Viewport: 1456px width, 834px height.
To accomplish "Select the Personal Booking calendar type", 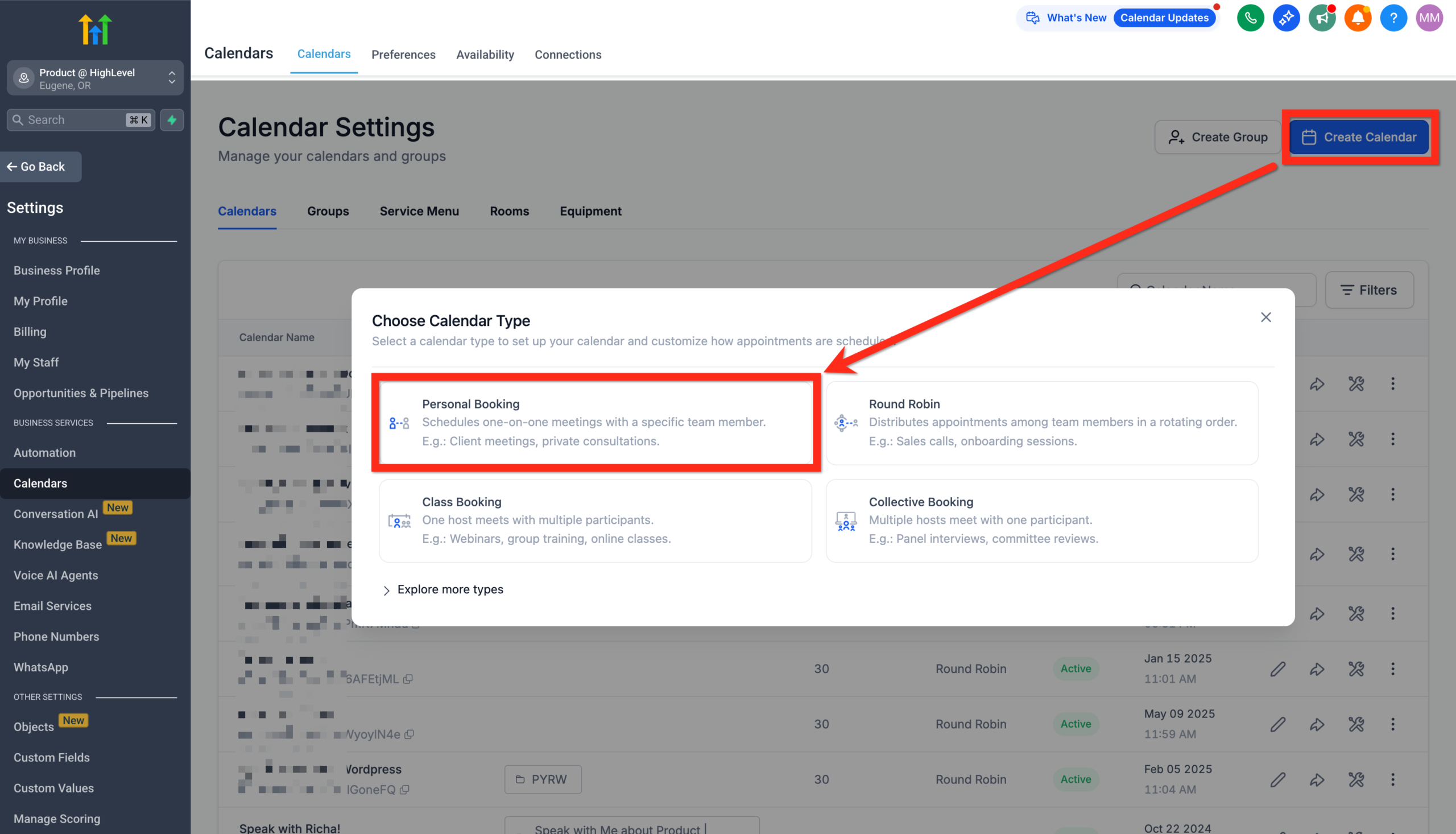I will pos(595,422).
